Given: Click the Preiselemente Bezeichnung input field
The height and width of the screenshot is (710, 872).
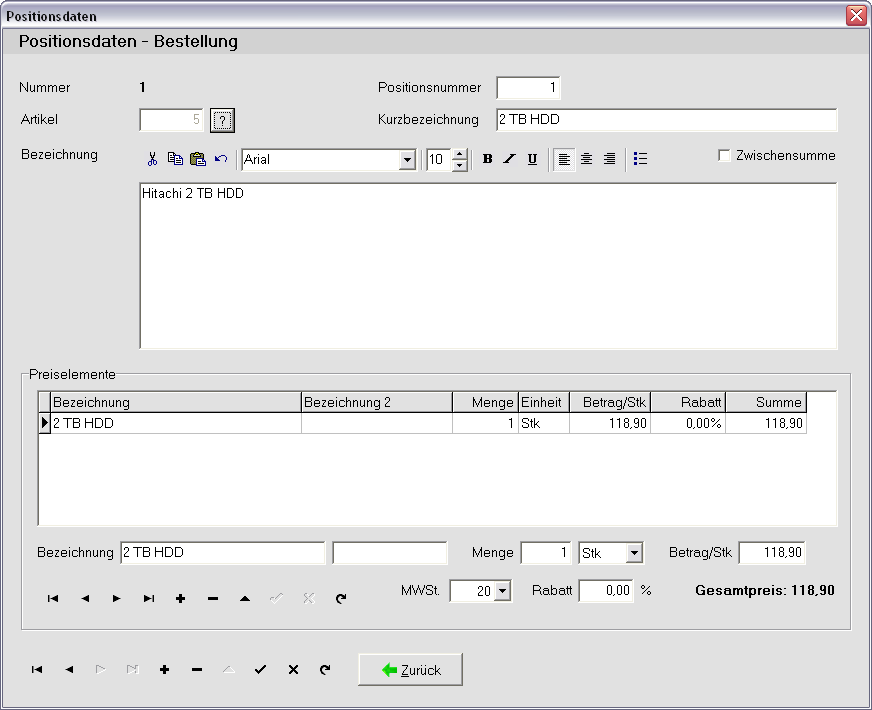Looking at the screenshot, I should point(222,553).
